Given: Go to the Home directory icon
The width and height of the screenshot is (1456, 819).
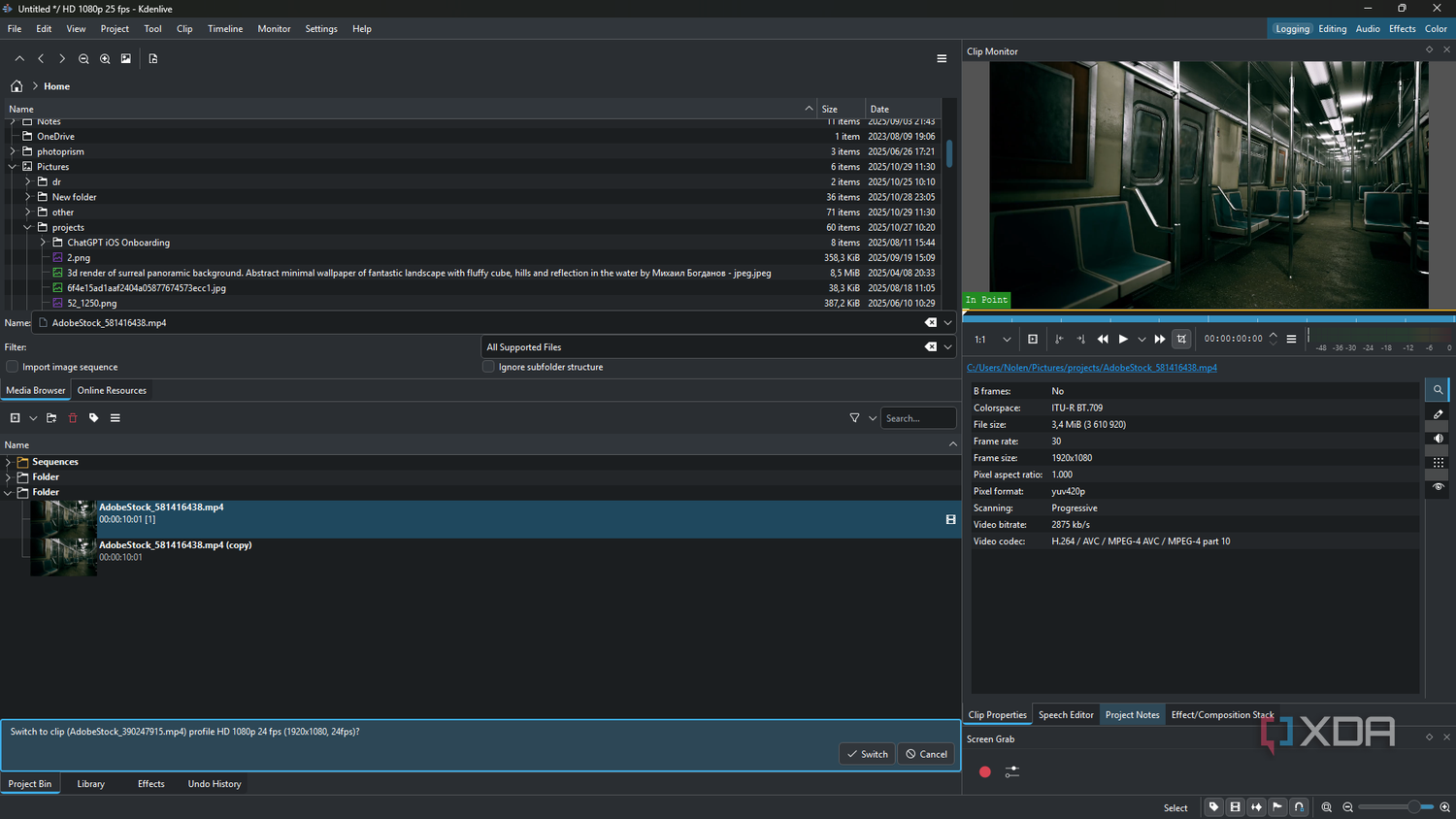Looking at the screenshot, I should [17, 86].
